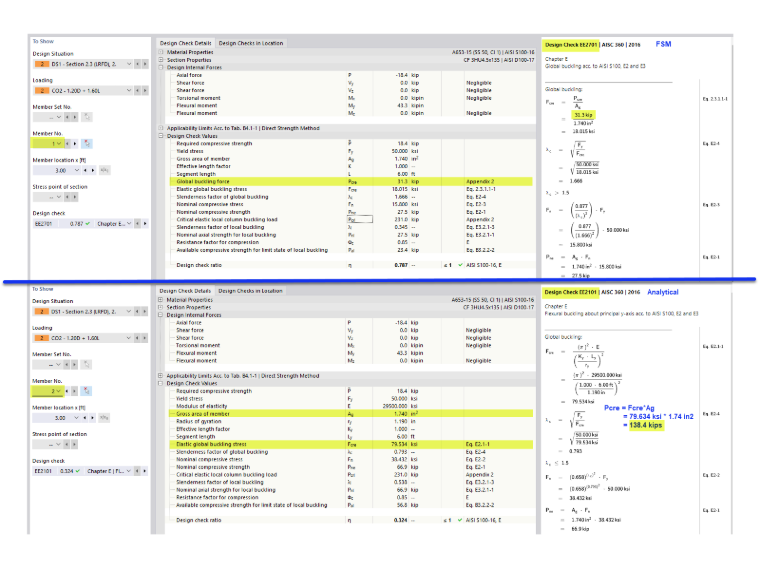
Task: Select Radius of gyration row in Analytical panel
Action: [x=351, y=421]
